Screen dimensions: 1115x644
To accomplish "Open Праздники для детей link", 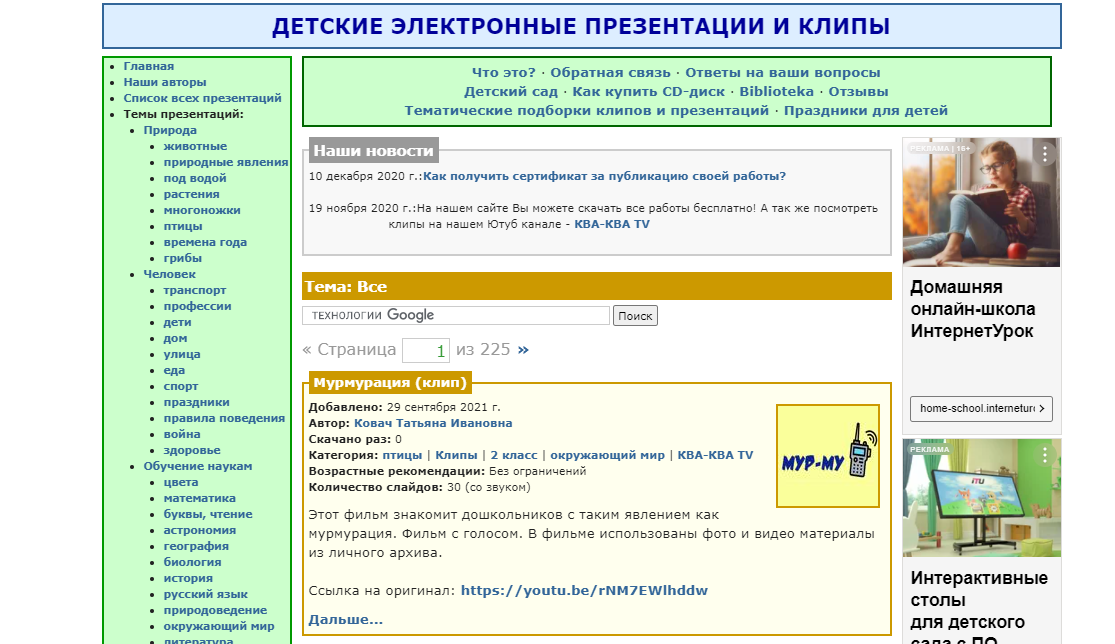I will 865,111.
